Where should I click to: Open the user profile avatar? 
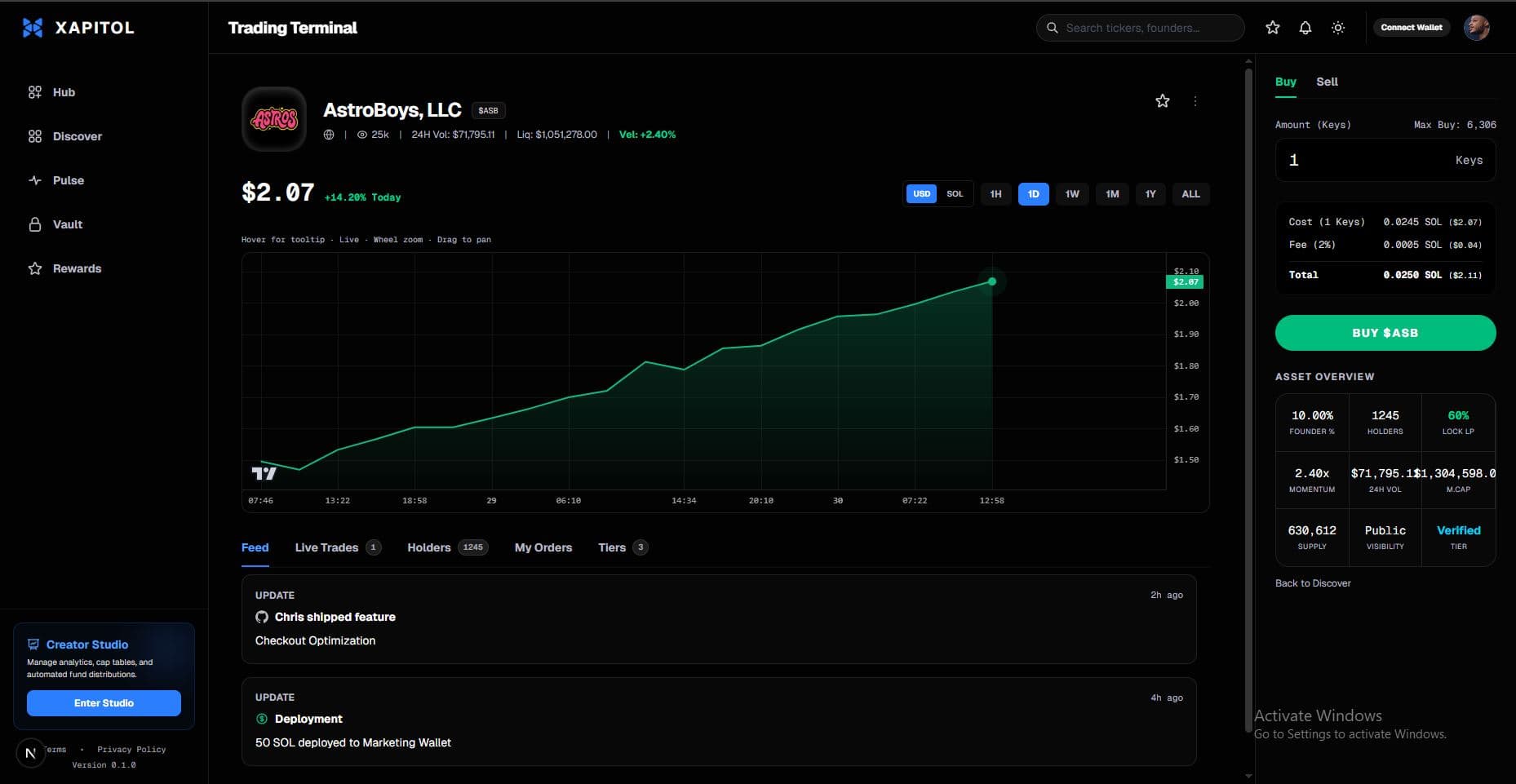click(x=1476, y=28)
